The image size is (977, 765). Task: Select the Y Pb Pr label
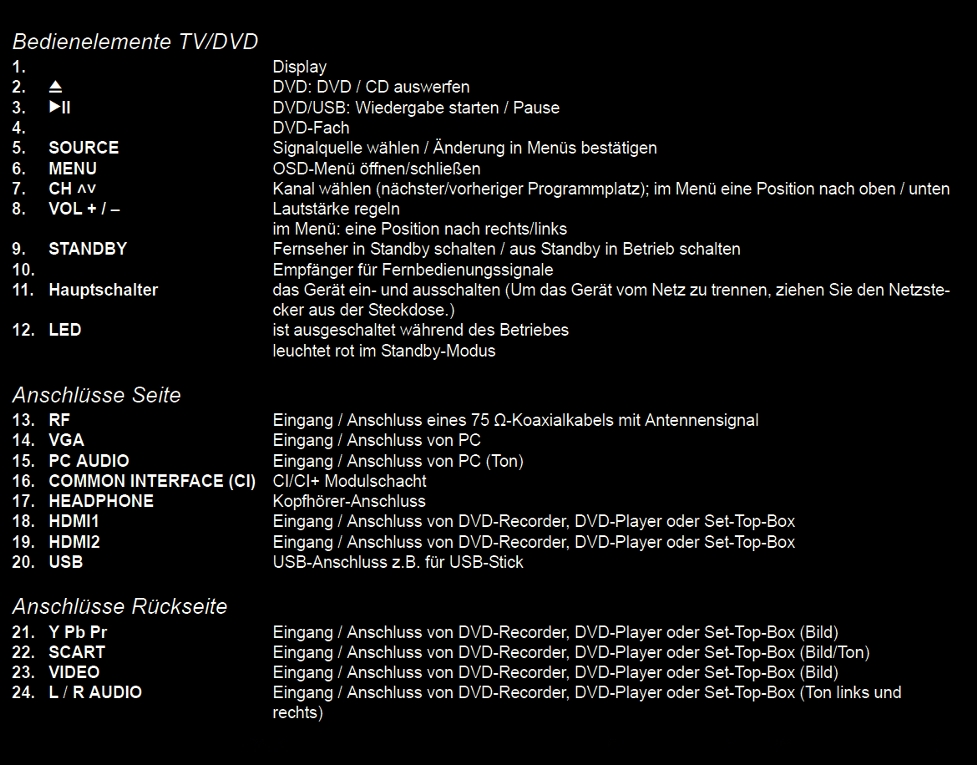[78, 632]
